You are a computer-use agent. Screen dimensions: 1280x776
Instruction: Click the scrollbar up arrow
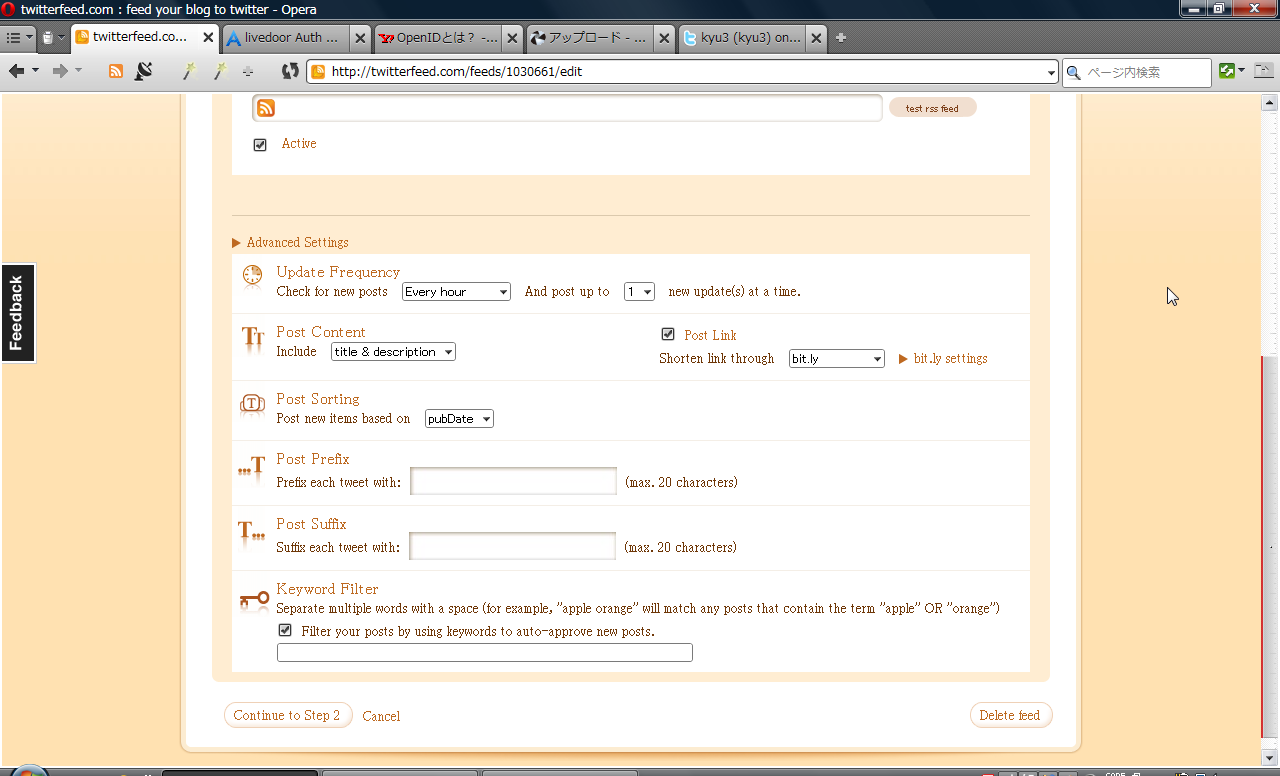[x=1271, y=102]
